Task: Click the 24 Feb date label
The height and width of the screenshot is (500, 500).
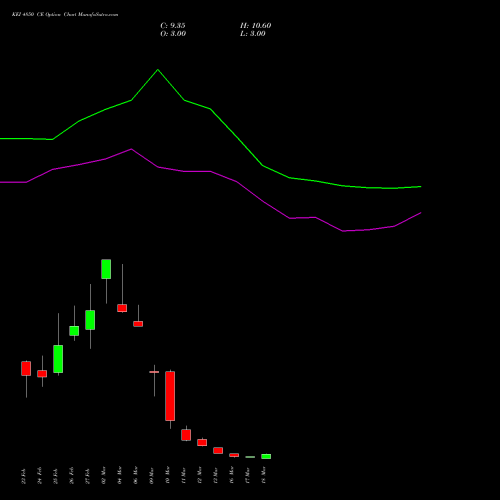Action: (40, 476)
